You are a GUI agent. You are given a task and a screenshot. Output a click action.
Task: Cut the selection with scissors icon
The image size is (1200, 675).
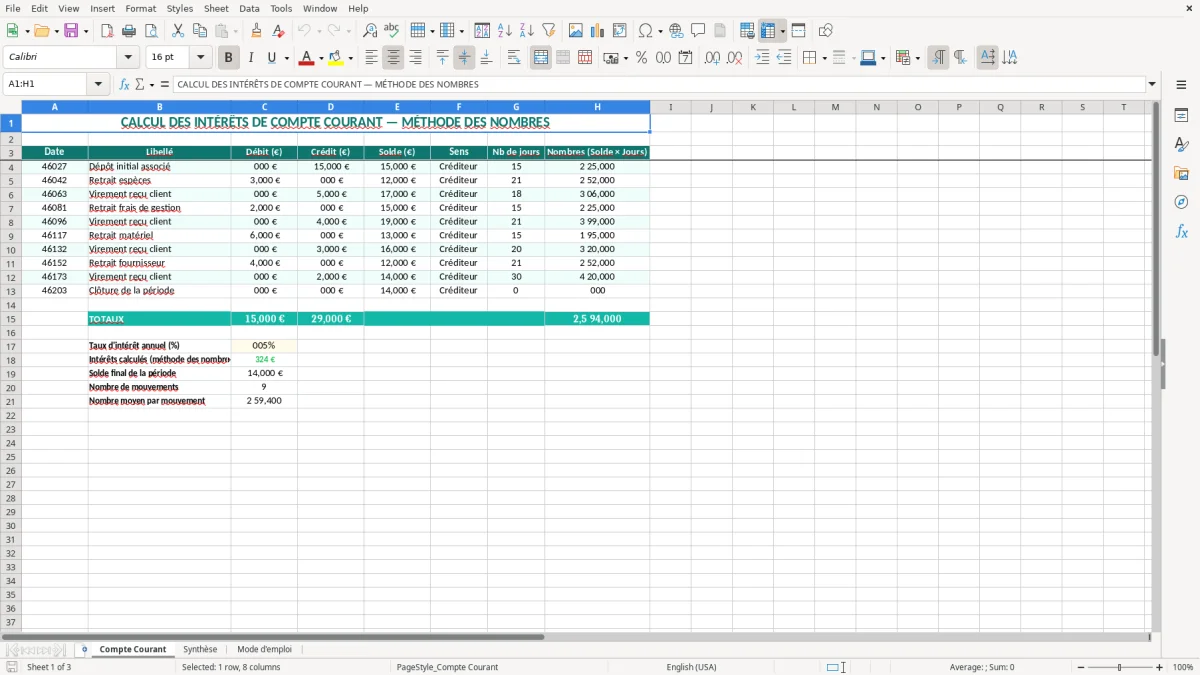click(x=178, y=31)
